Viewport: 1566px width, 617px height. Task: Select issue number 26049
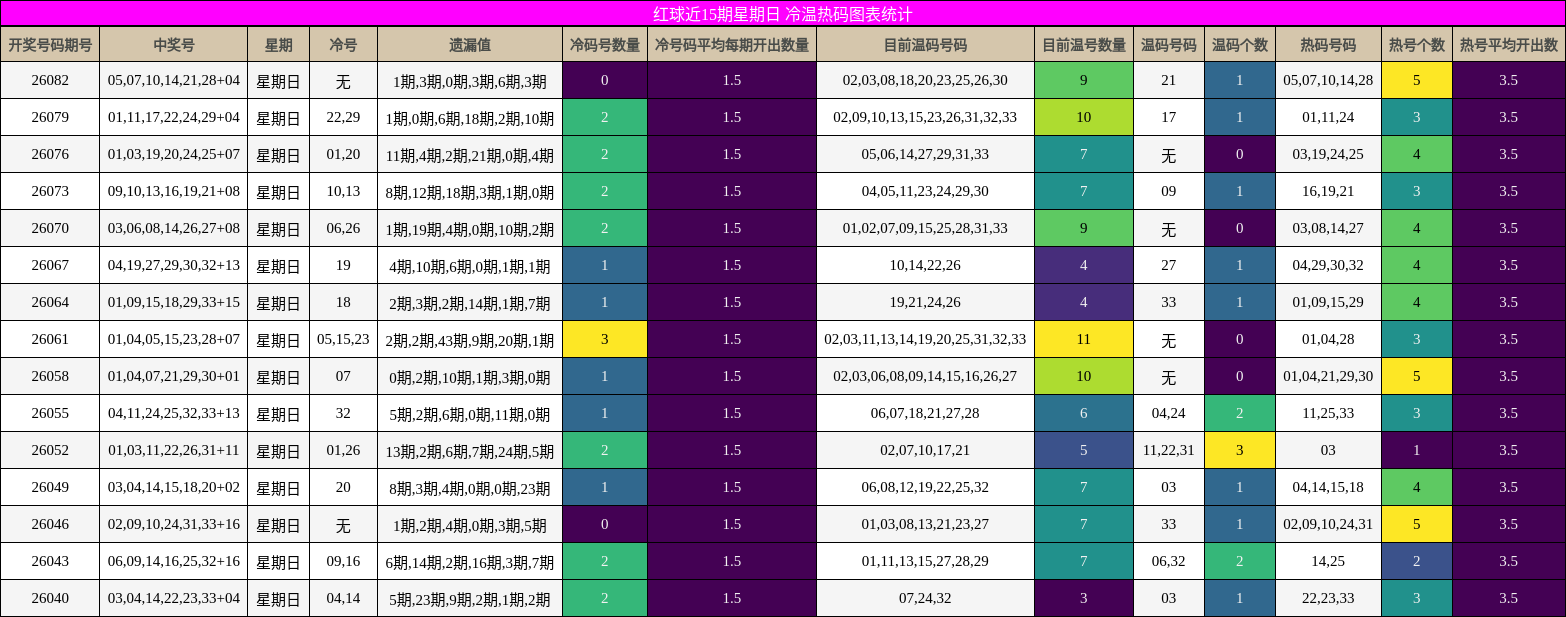click(50, 487)
